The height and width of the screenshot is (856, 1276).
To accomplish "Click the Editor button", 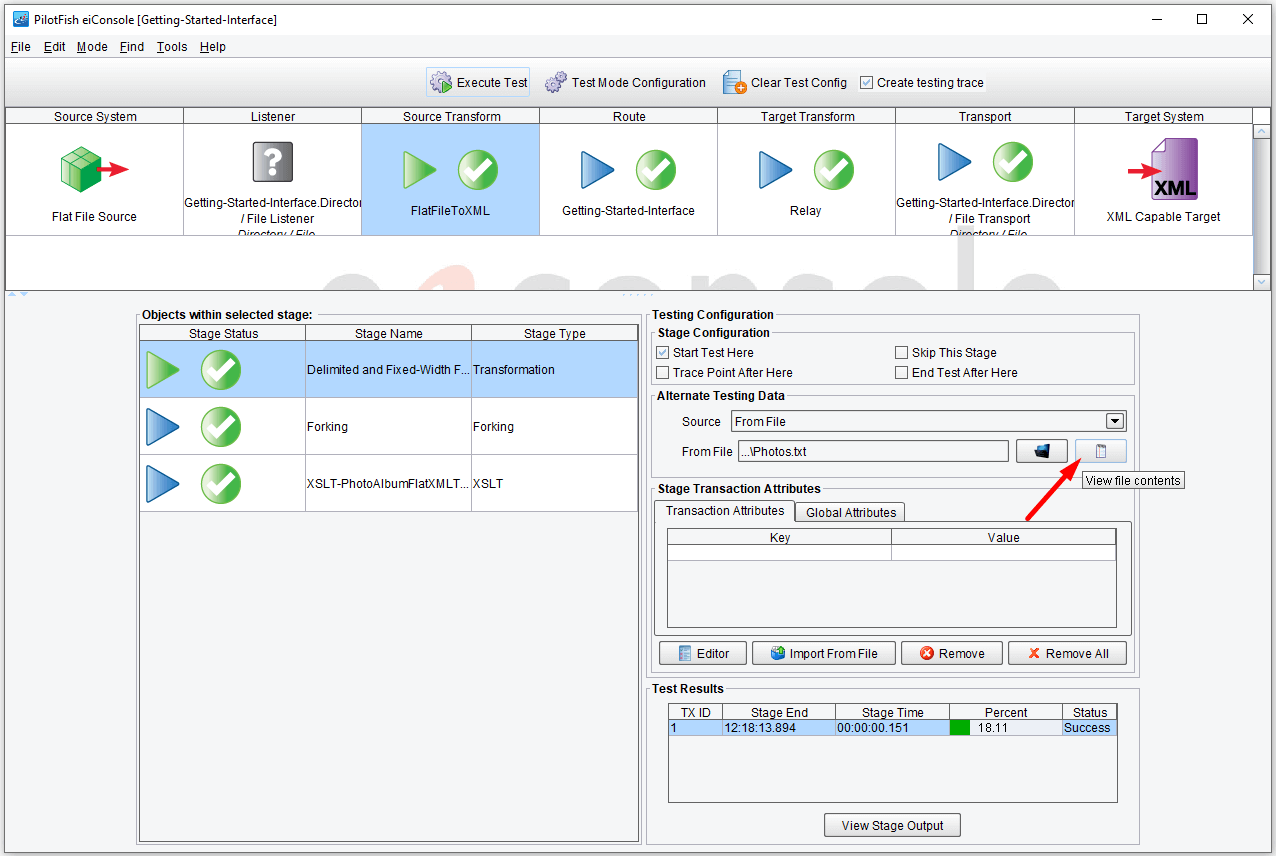I will (x=703, y=653).
